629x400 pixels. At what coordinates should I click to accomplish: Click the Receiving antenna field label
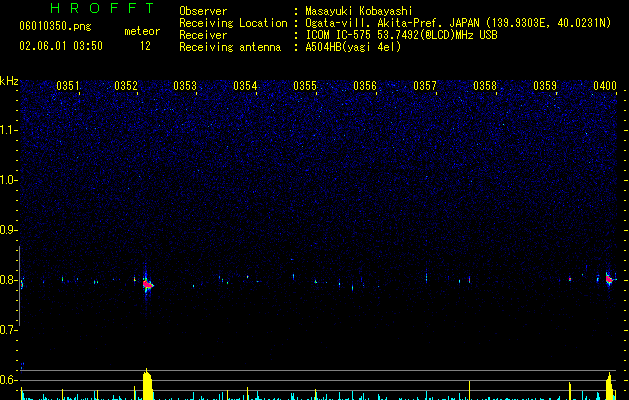pyautogui.click(x=230, y=47)
